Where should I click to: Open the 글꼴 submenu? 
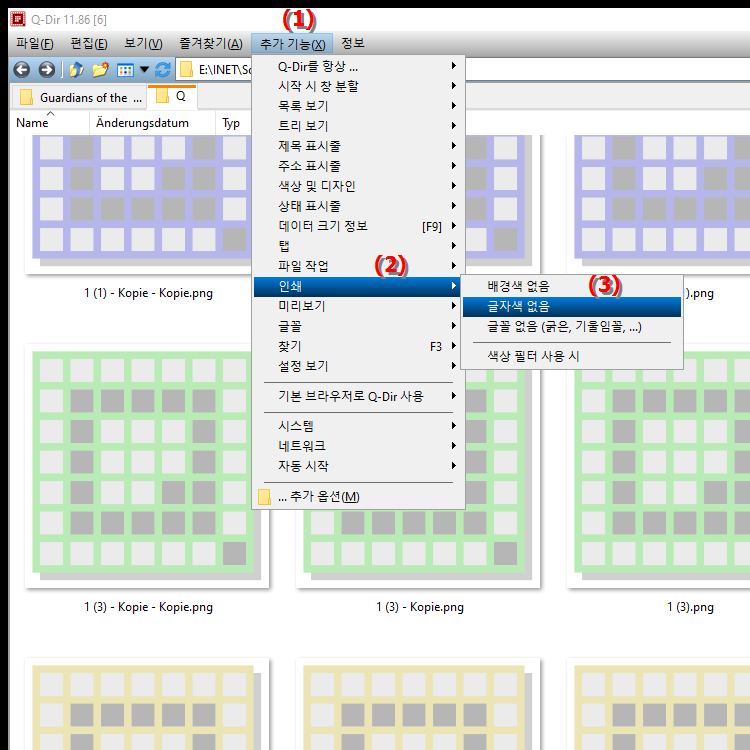point(358,326)
